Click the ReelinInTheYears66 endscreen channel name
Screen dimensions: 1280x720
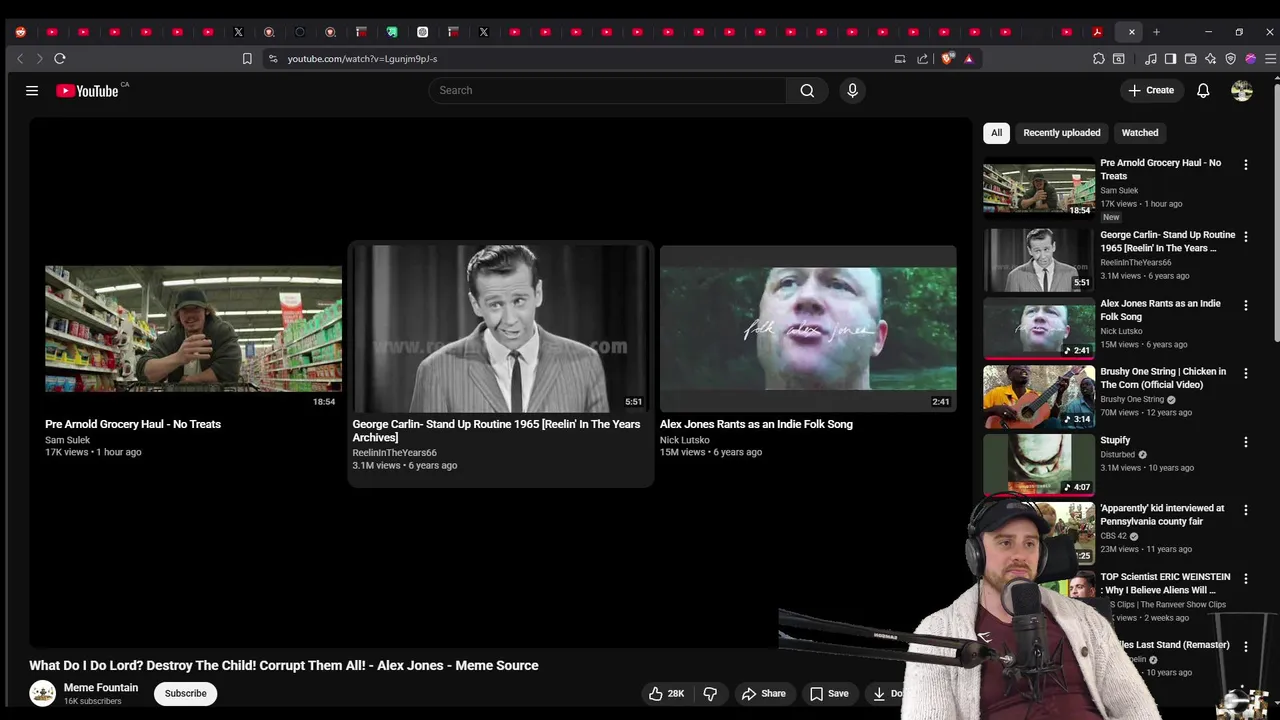[x=394, y=453]
